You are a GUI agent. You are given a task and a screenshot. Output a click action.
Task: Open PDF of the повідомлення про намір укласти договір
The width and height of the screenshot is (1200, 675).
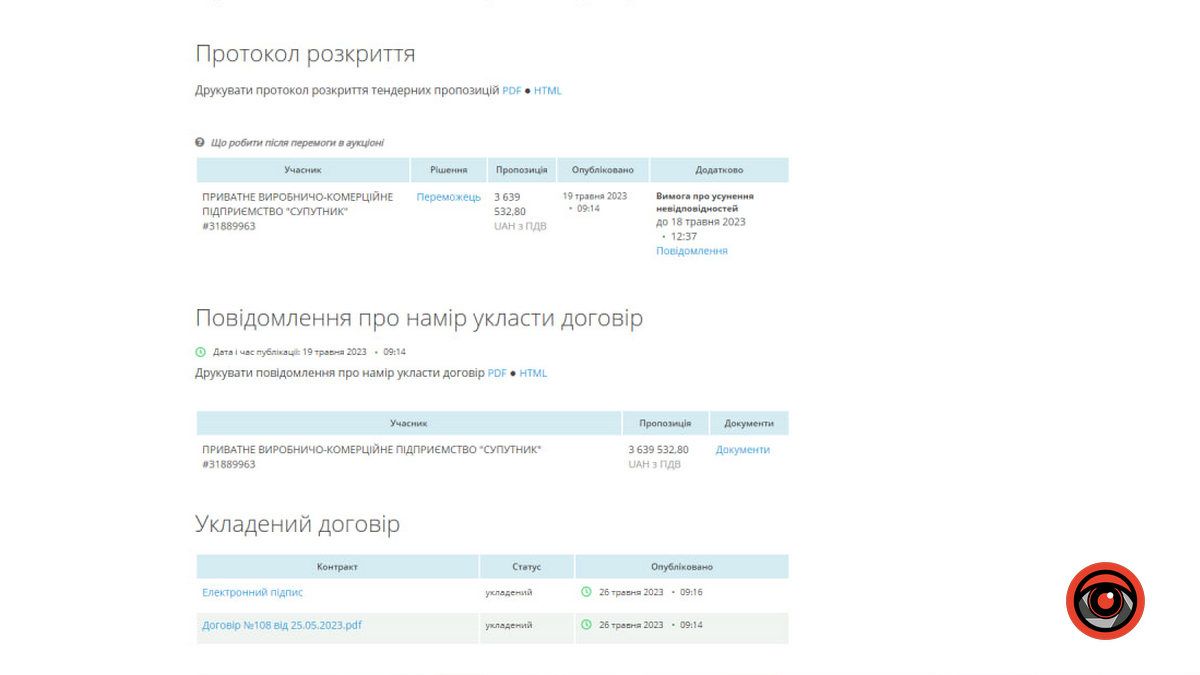497,373
